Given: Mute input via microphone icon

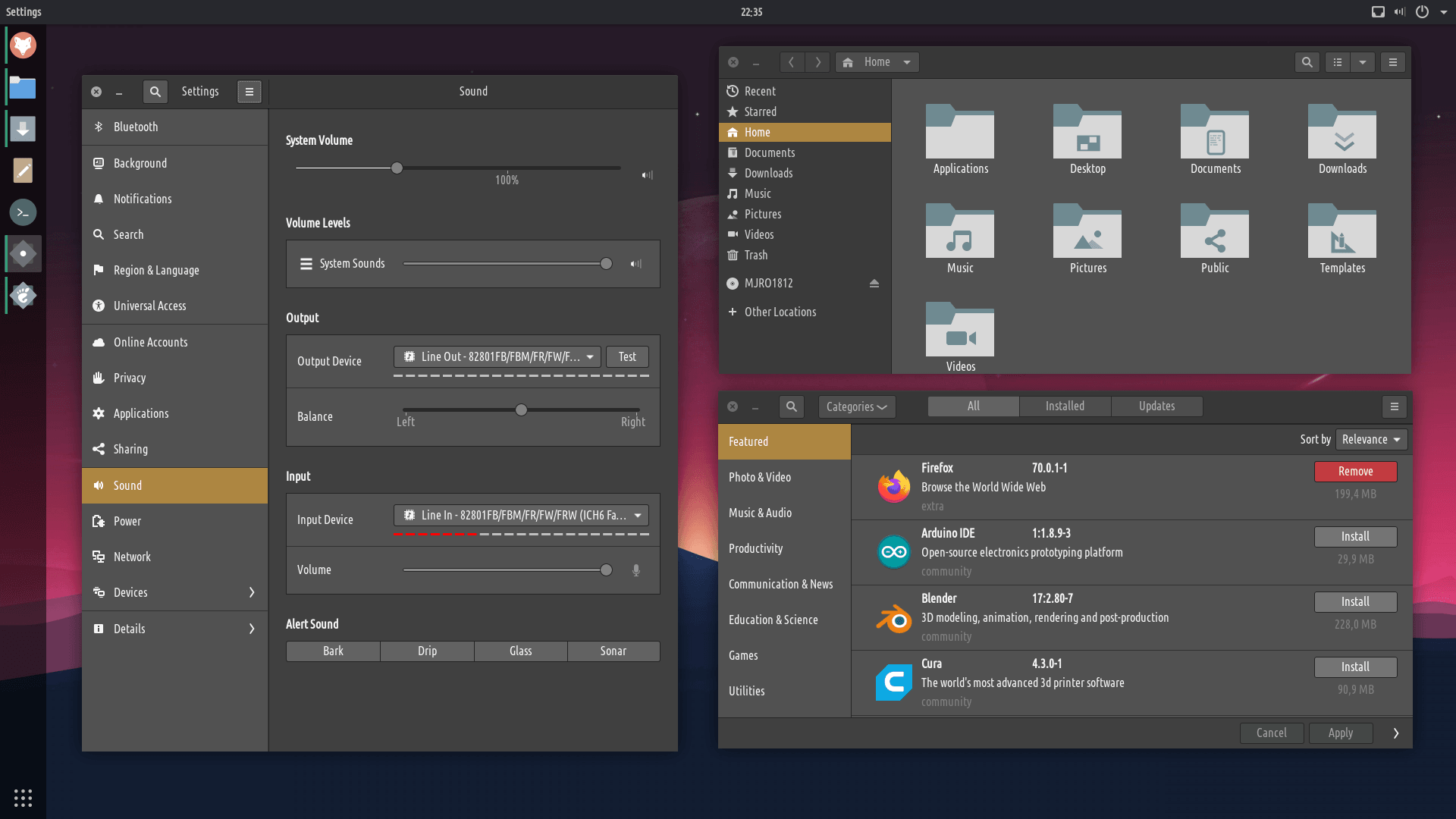Looking at the screenshot, I should tap(635, 570).
